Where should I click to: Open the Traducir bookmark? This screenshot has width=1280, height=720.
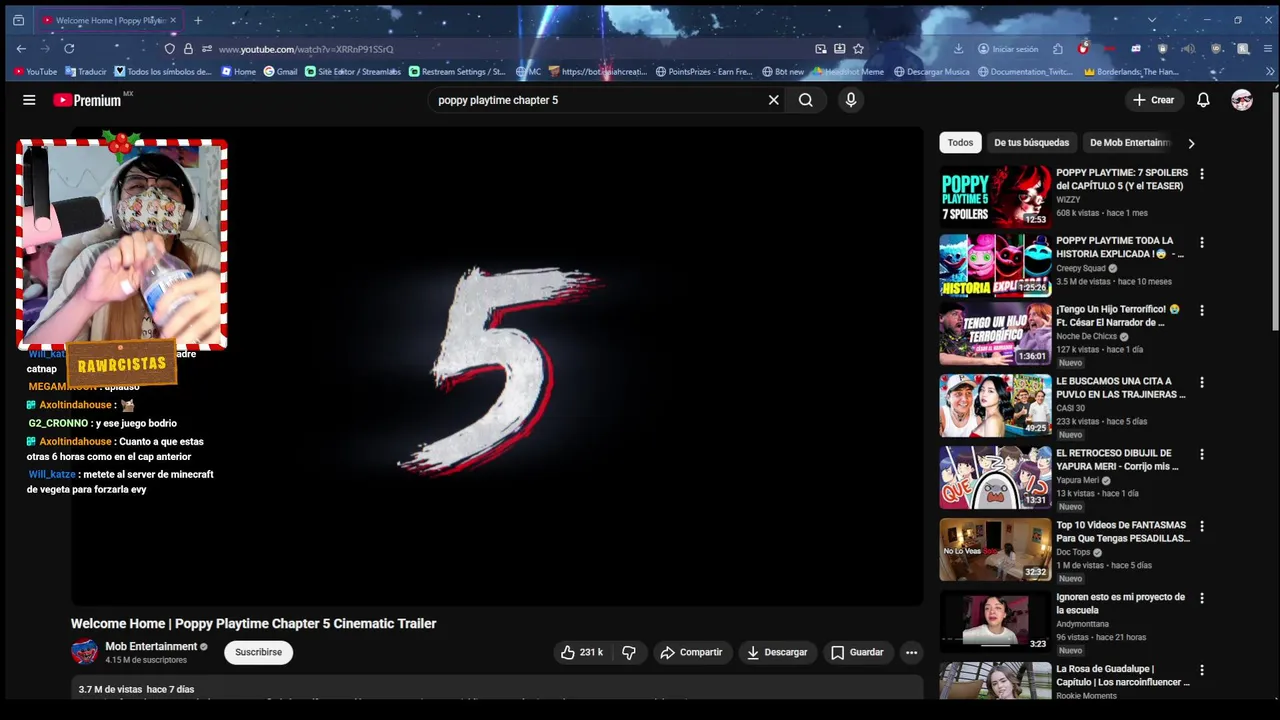click(x=86, y=72)
